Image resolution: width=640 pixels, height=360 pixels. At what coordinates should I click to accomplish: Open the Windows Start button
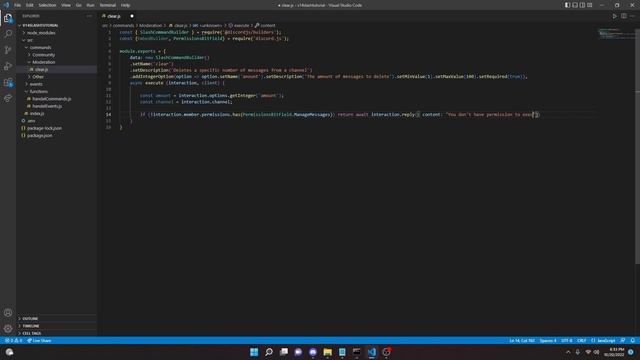[254, 352]
